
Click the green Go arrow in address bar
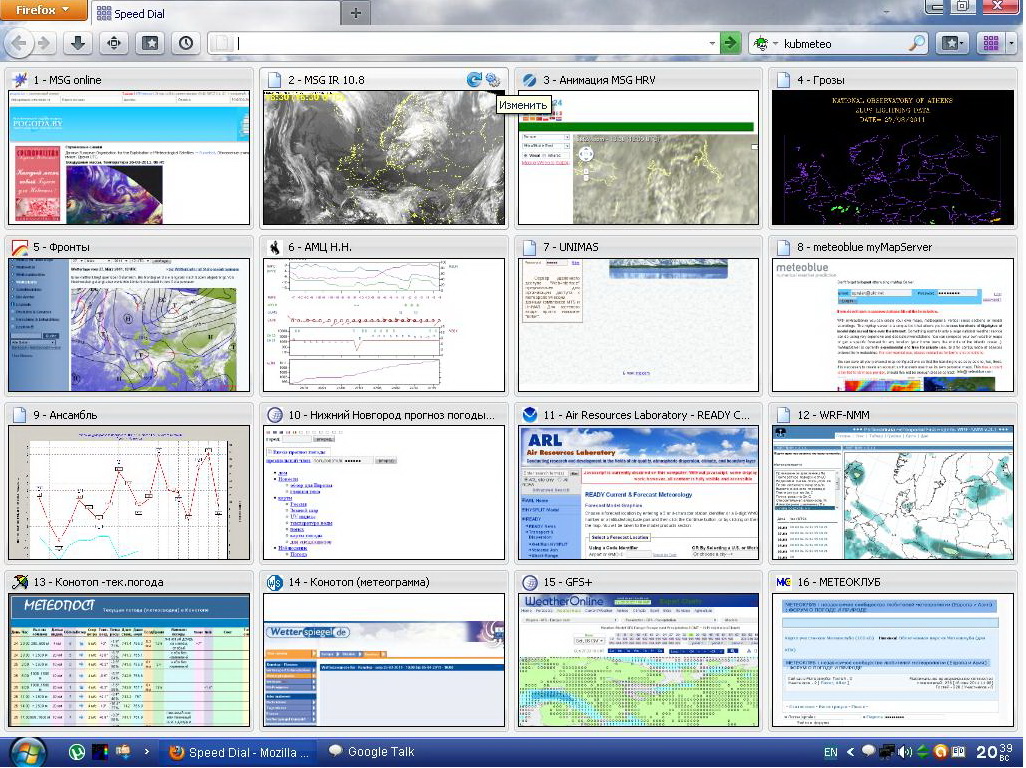(x=731, y=43)
